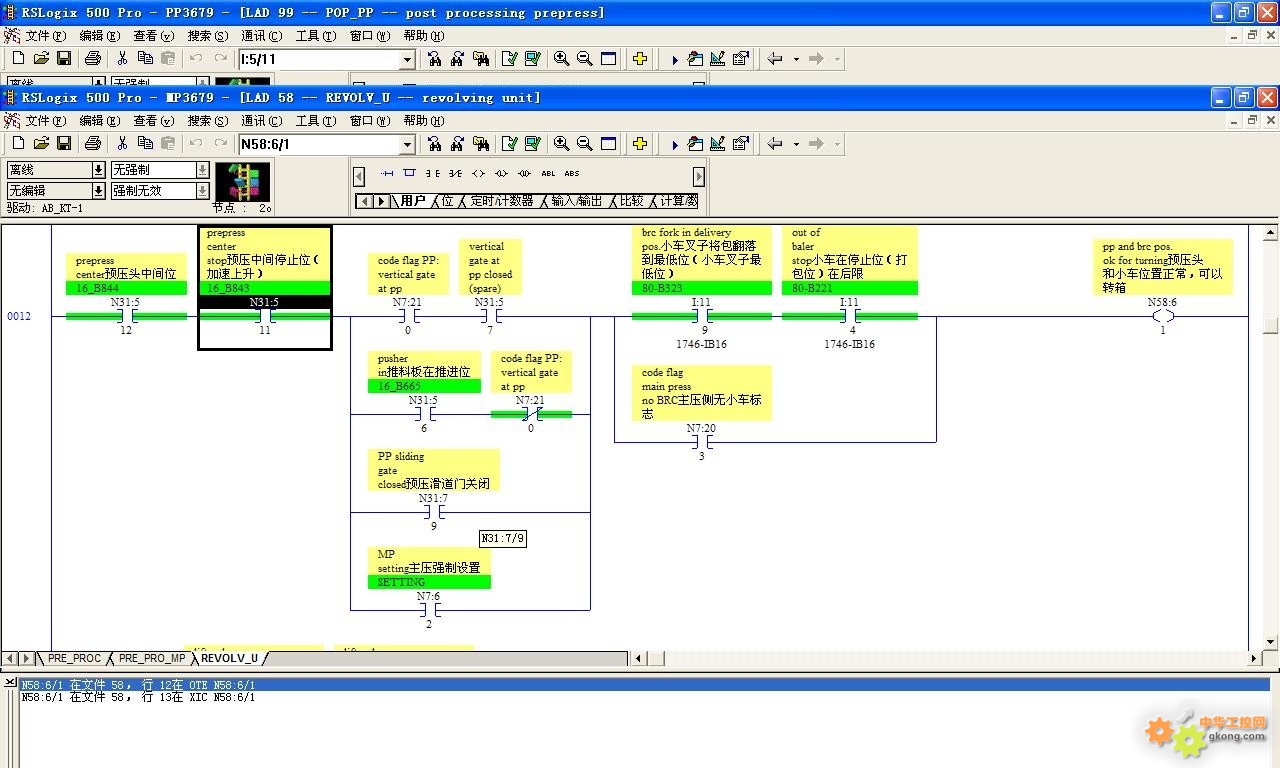Select the ABS instruction button
The image size is (1280, 768).
(x=572, y=173)
